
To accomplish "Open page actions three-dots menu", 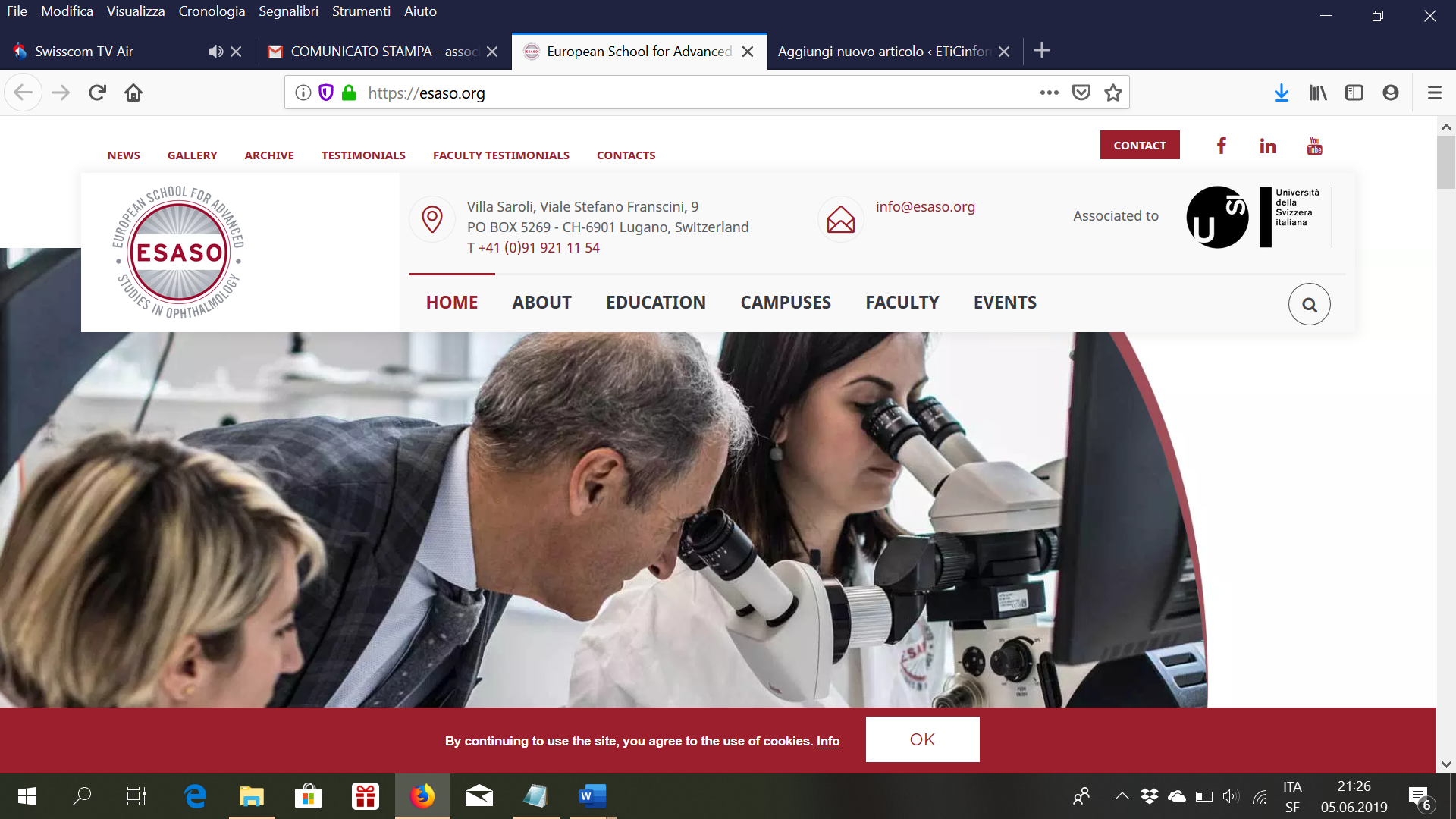I will [x=1050, y=93].
